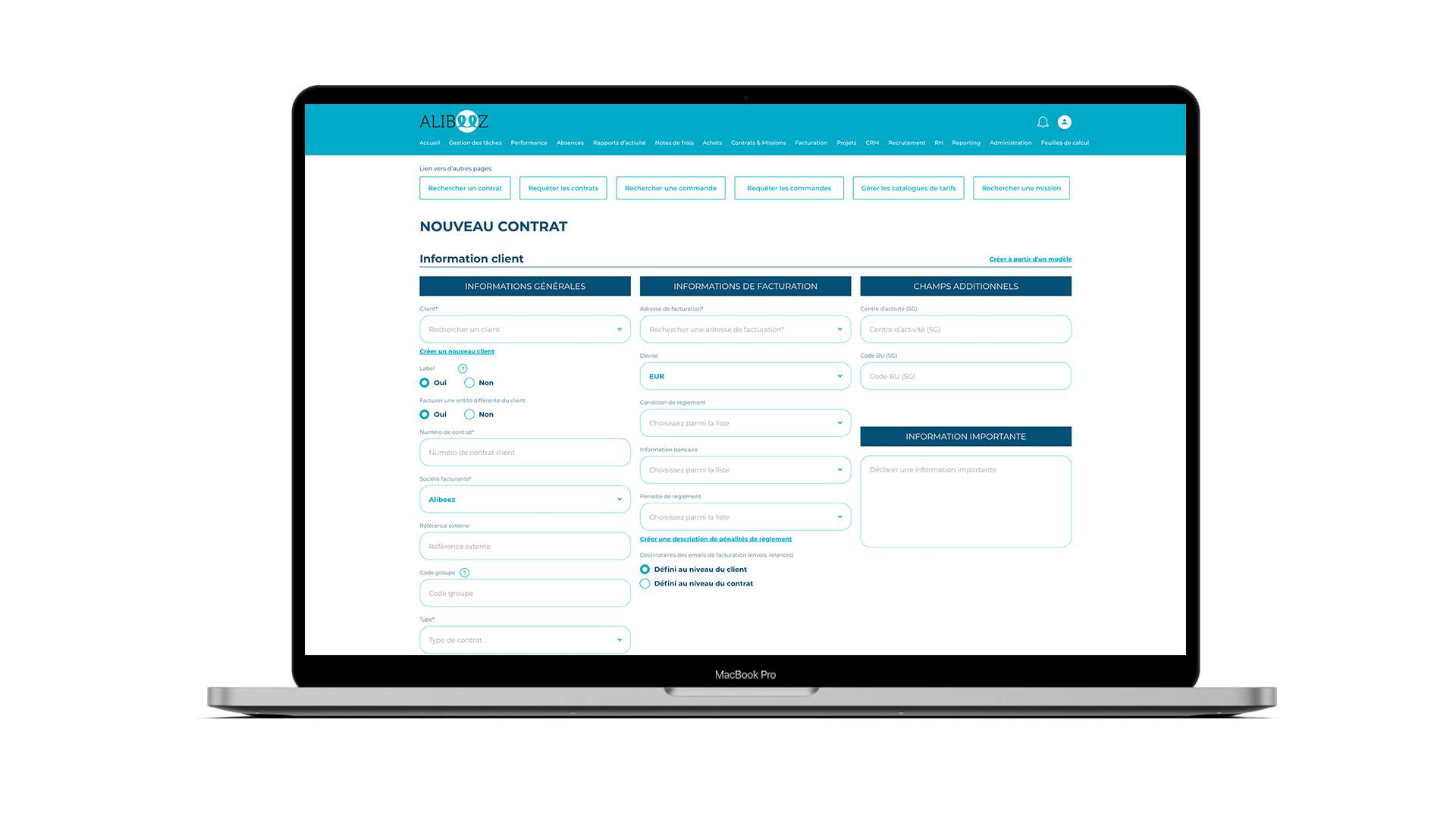Click Créer à partir d'un modèle link
Screen dimensions: 1456x819
pos(1030,259)
